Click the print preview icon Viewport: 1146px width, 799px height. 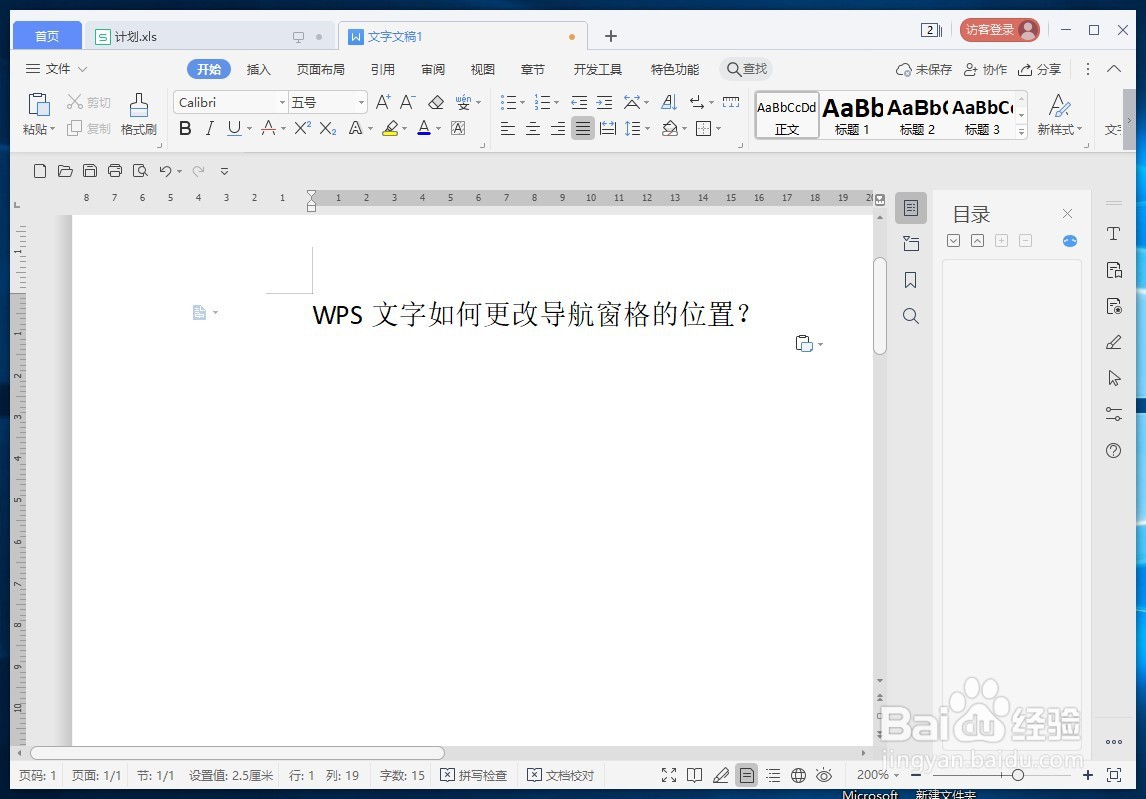click(x=140, y=171)
